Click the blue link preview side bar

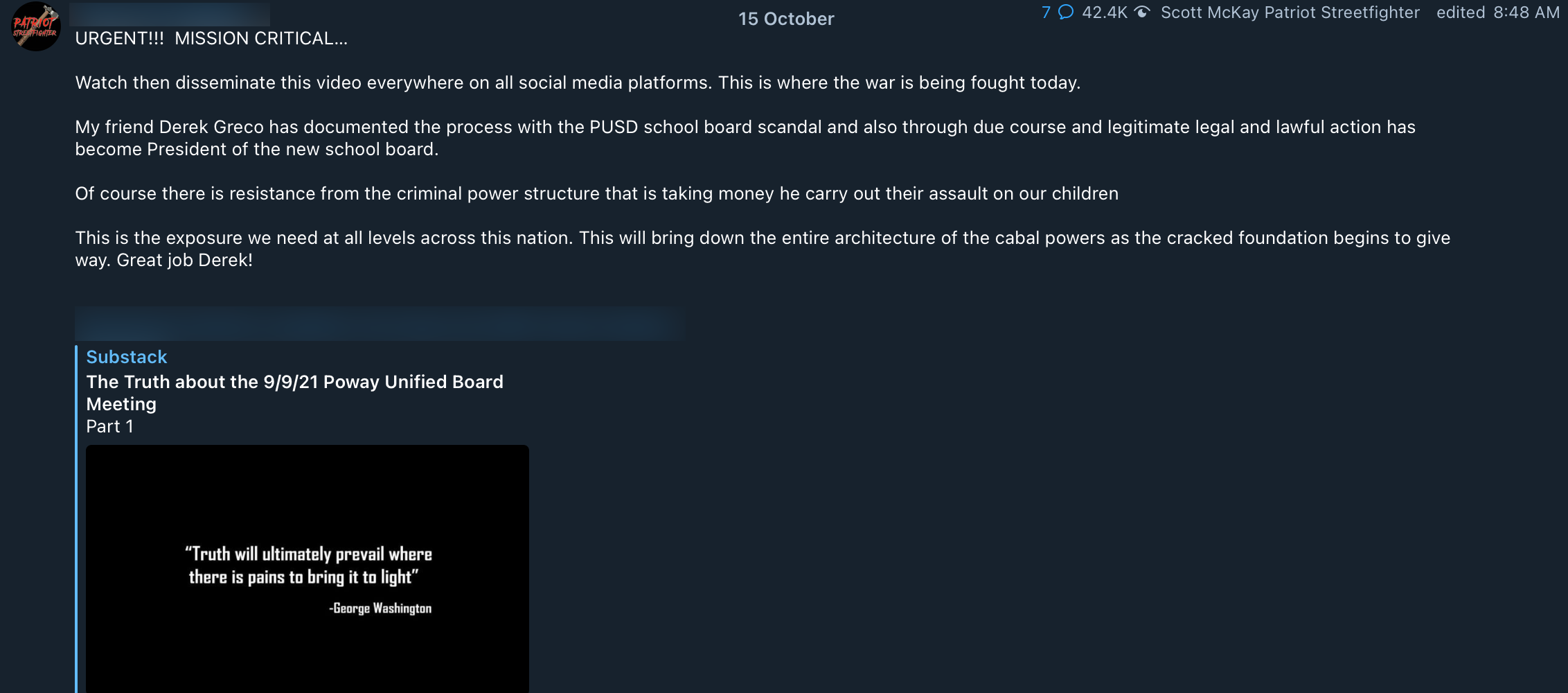76,519
